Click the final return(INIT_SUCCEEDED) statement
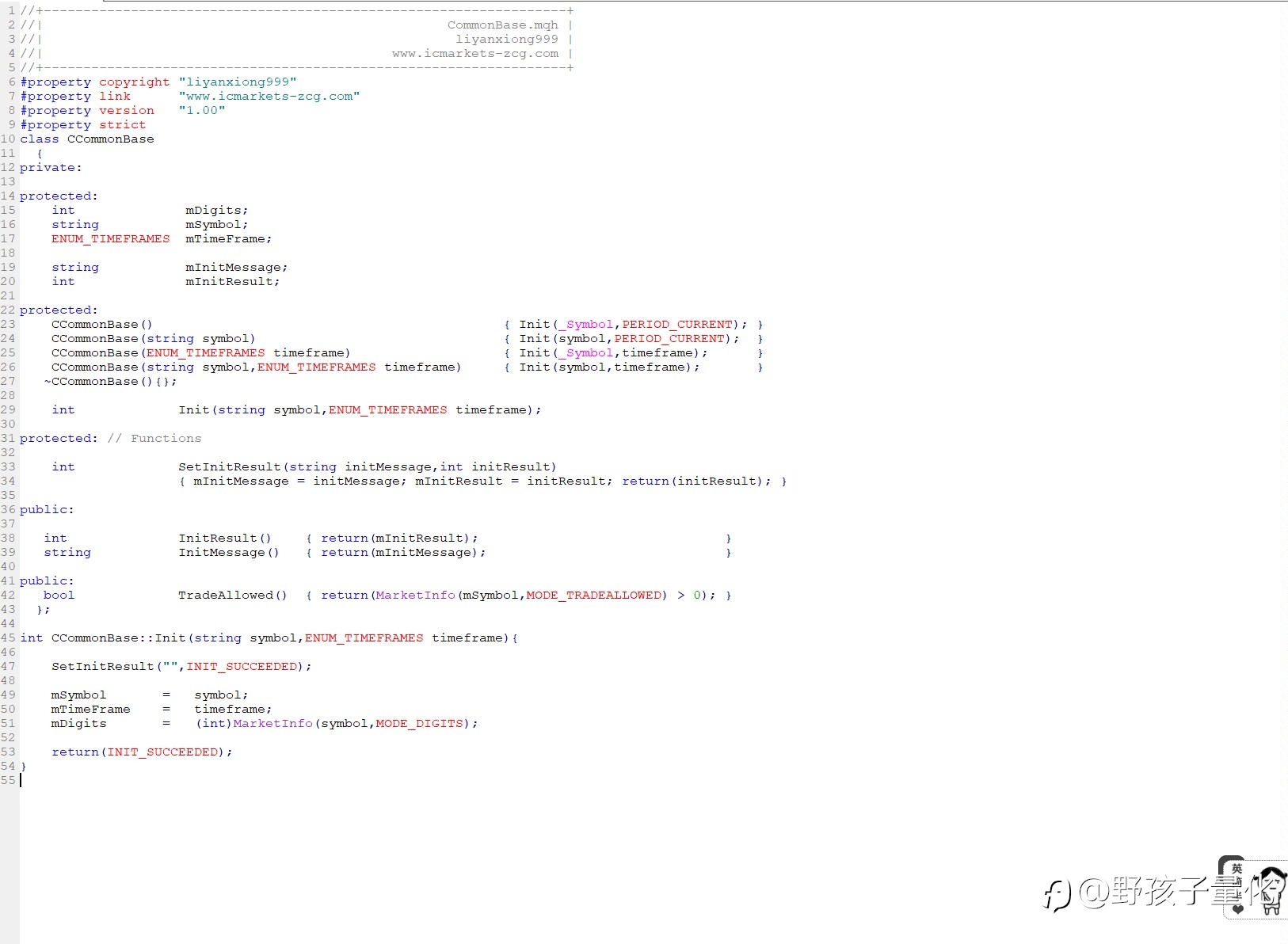 point(142,752)
